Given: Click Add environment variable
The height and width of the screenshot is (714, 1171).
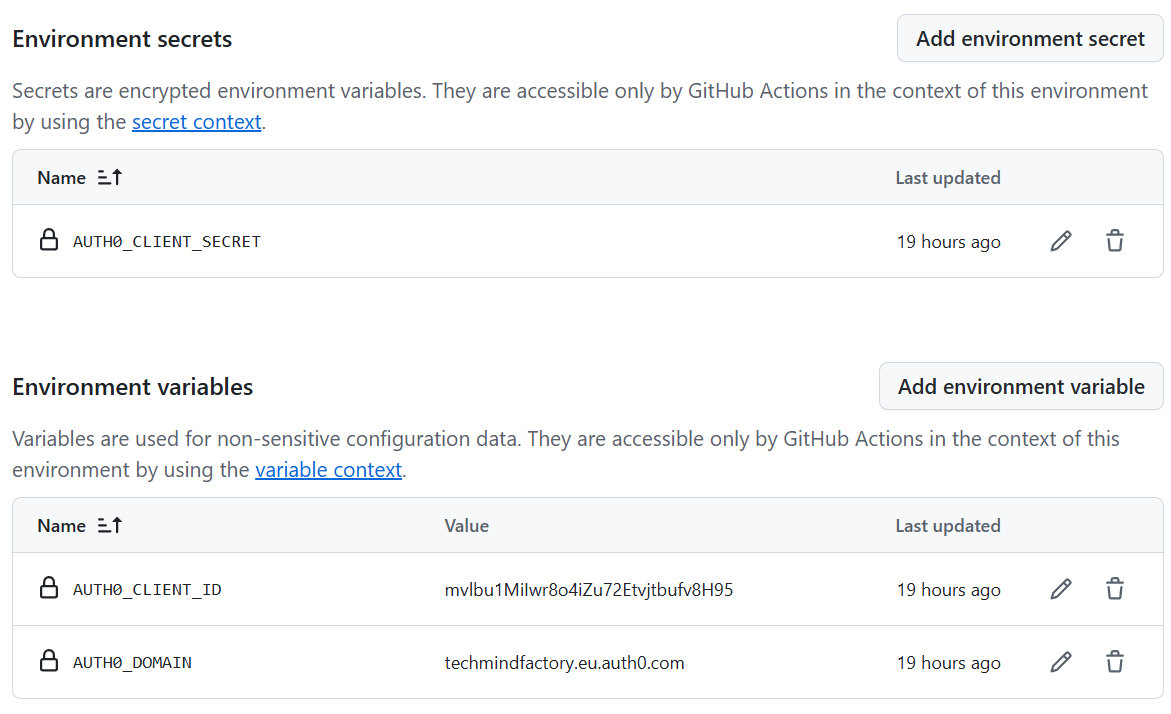Looking at the screenshot, I should coord(1020,386).
